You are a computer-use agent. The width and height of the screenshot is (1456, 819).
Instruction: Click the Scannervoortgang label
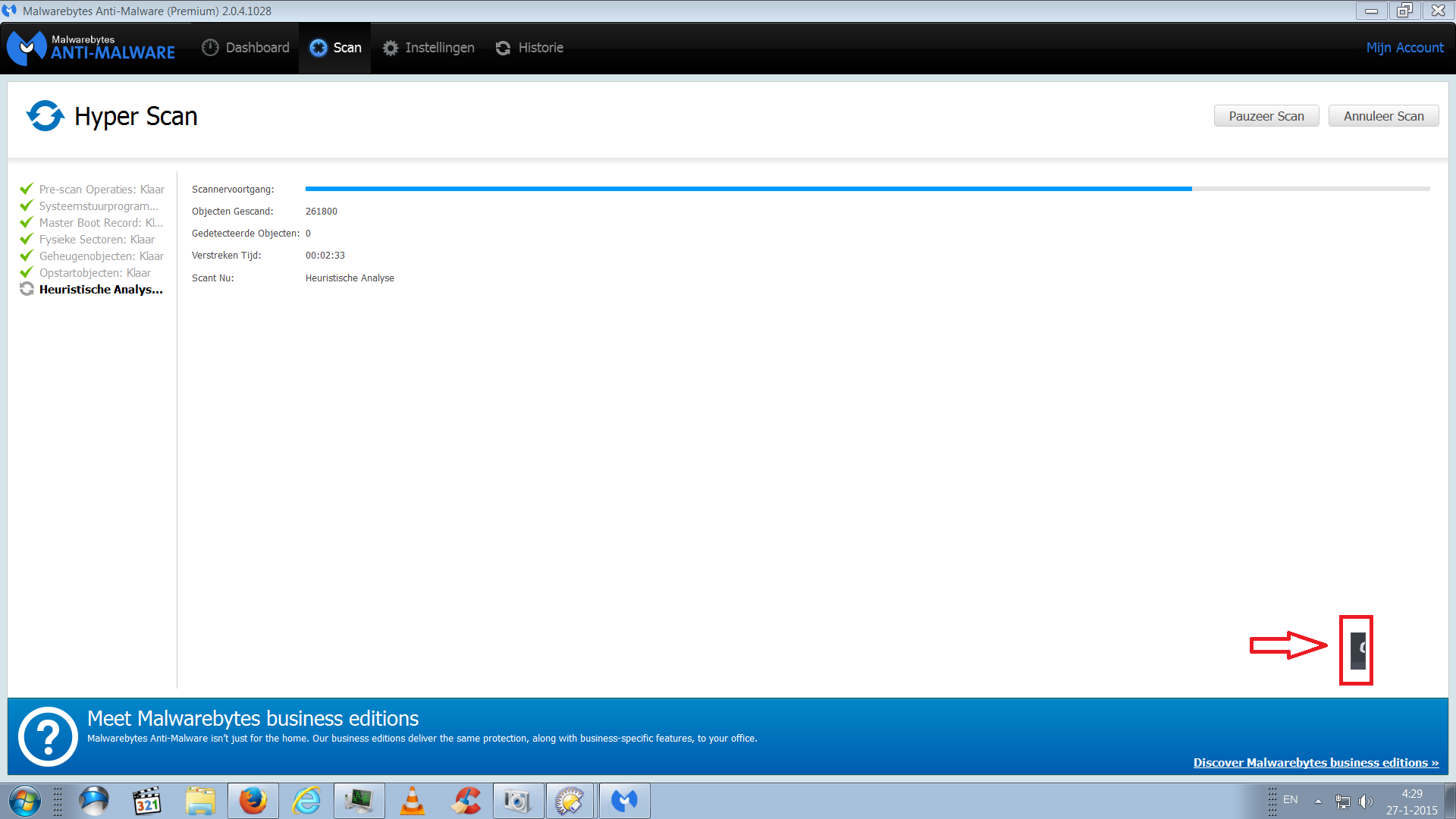233,190
